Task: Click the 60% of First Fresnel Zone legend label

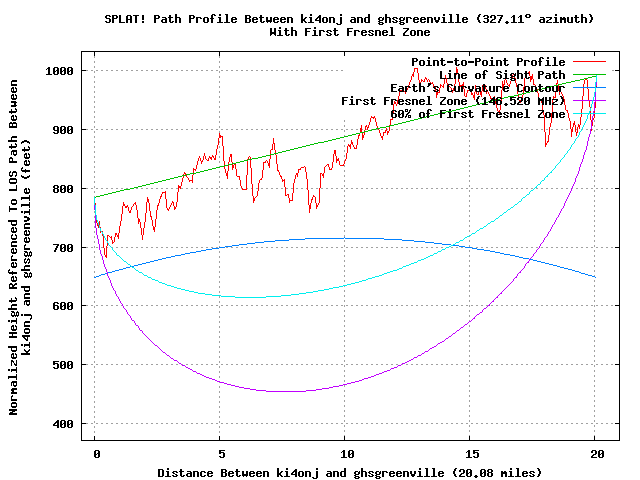Action: point(477,114)
